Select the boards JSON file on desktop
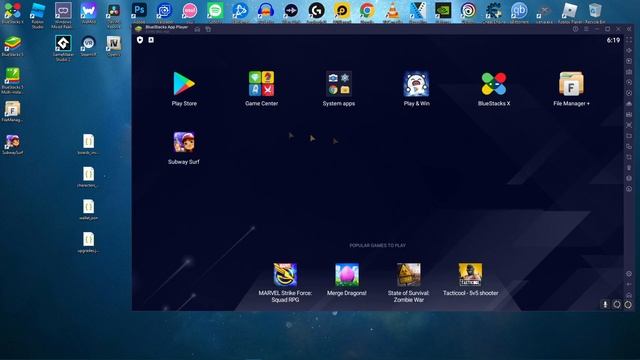 tap(88, 144)
